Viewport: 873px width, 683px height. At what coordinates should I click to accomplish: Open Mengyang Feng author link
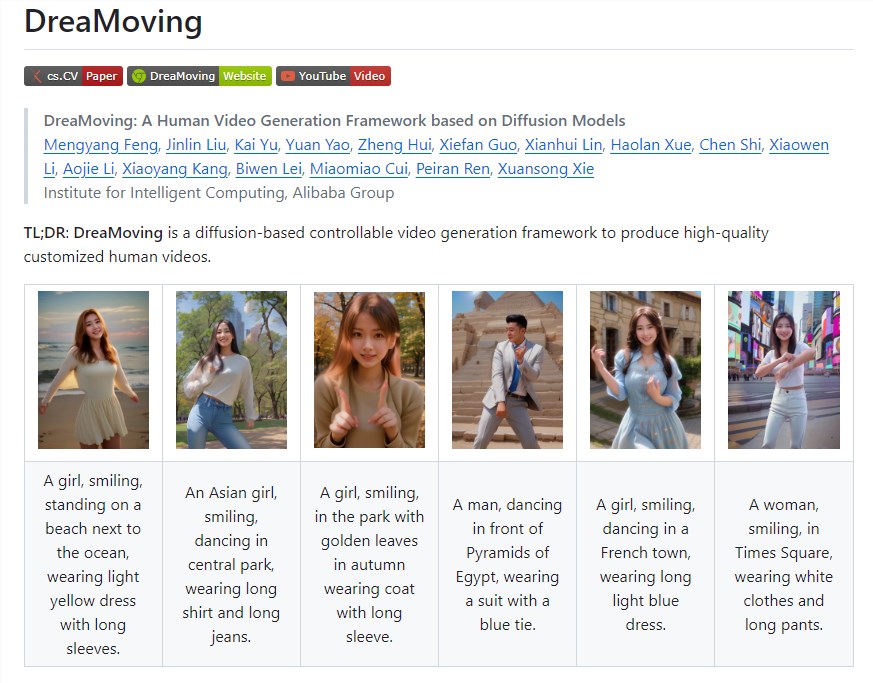(101, 145)
